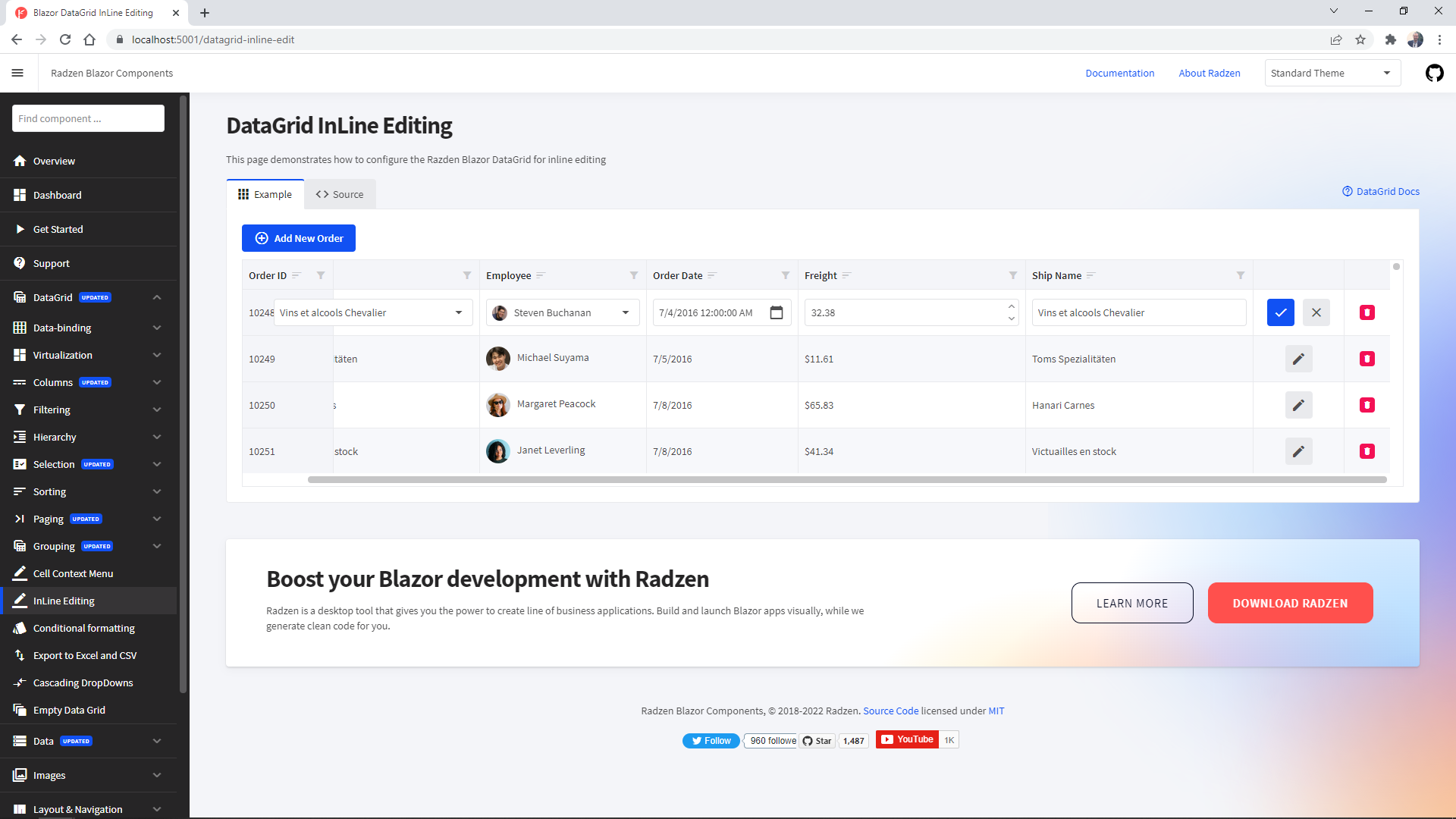The image size is (1456, 819).
Task: Increase Freight value with up stepper arrow
Action: tap(1011, 306)
